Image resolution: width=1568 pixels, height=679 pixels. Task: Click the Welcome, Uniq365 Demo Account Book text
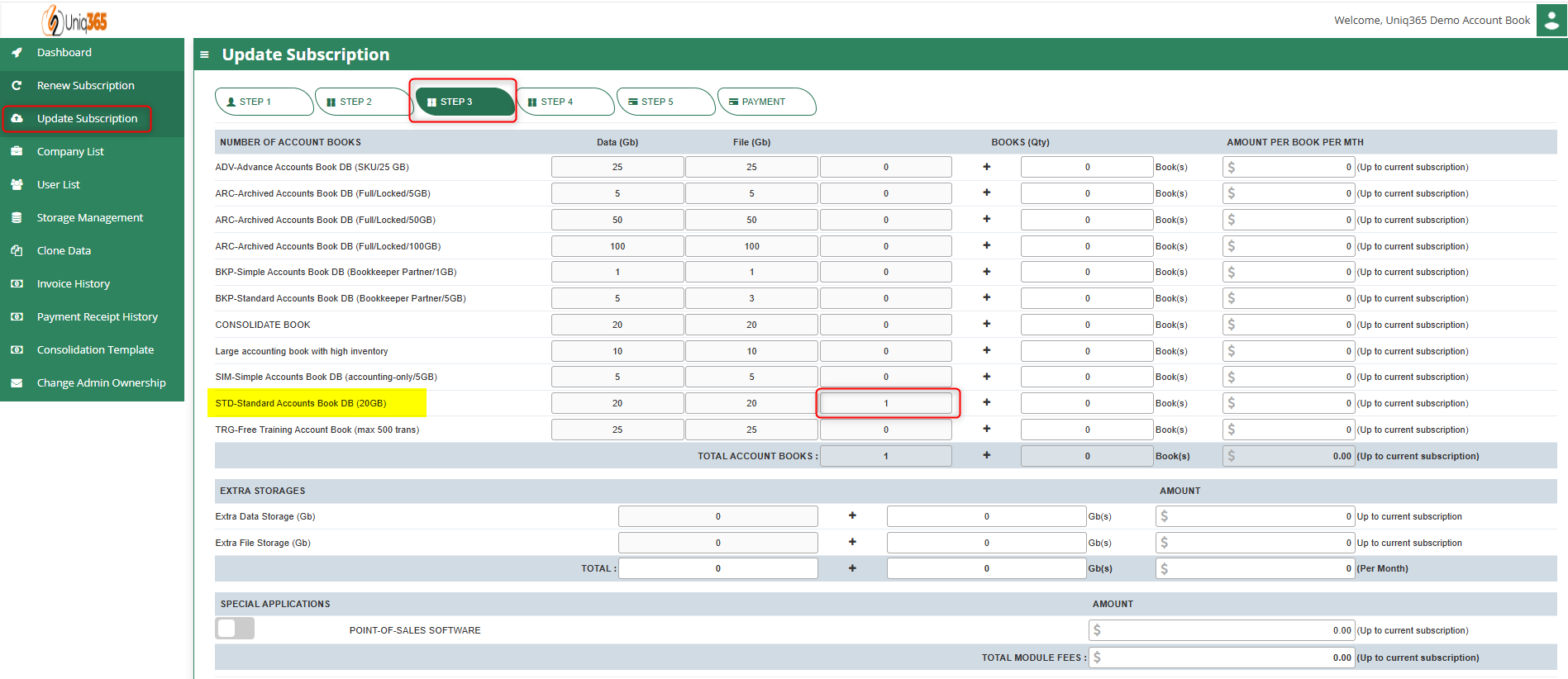[x=1432, y=20]
